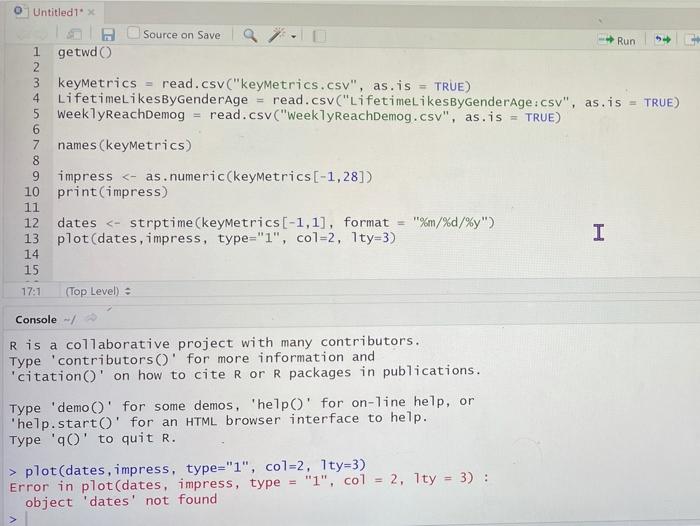Click the "Type 'demo()' for some demos" line
This screenshot has width=700, height=526.
pos(242,405)
